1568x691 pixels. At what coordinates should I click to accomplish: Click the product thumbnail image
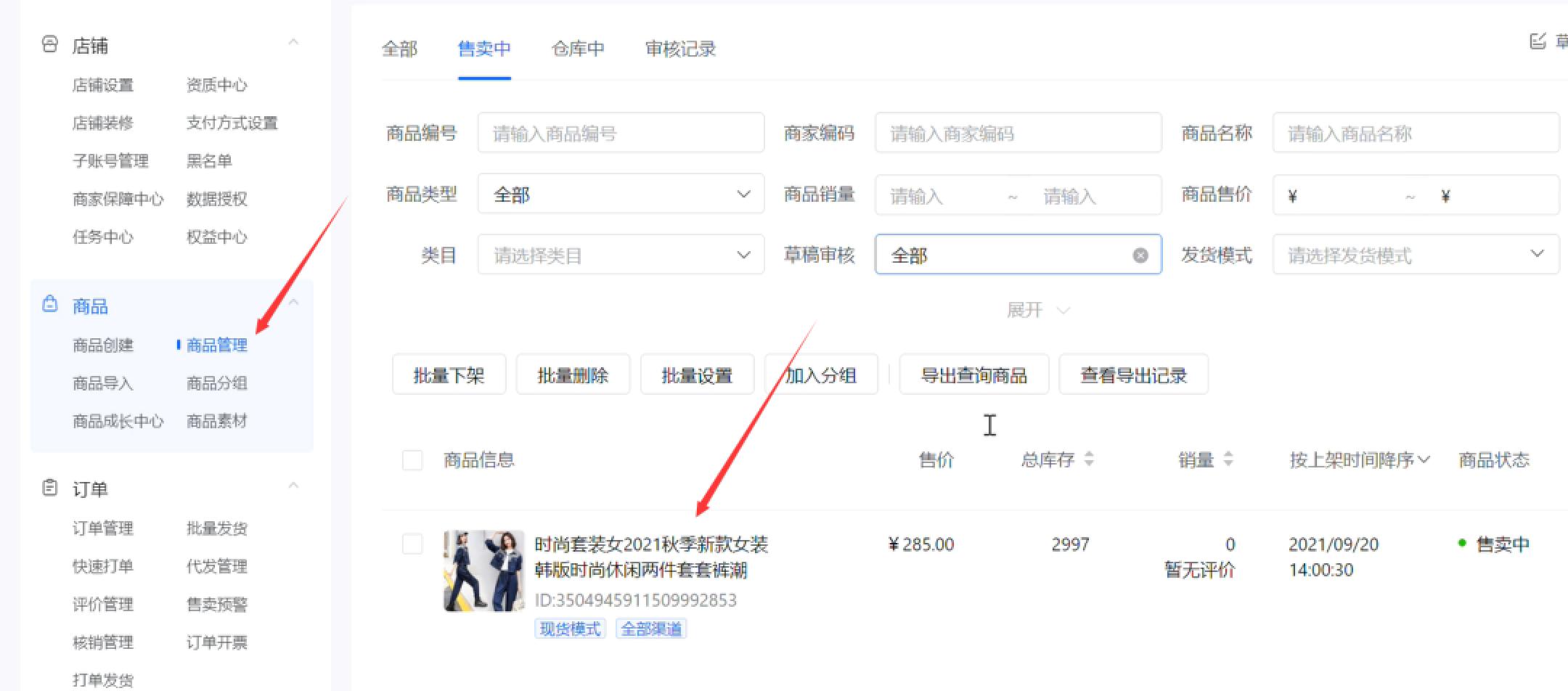(483, 571)
